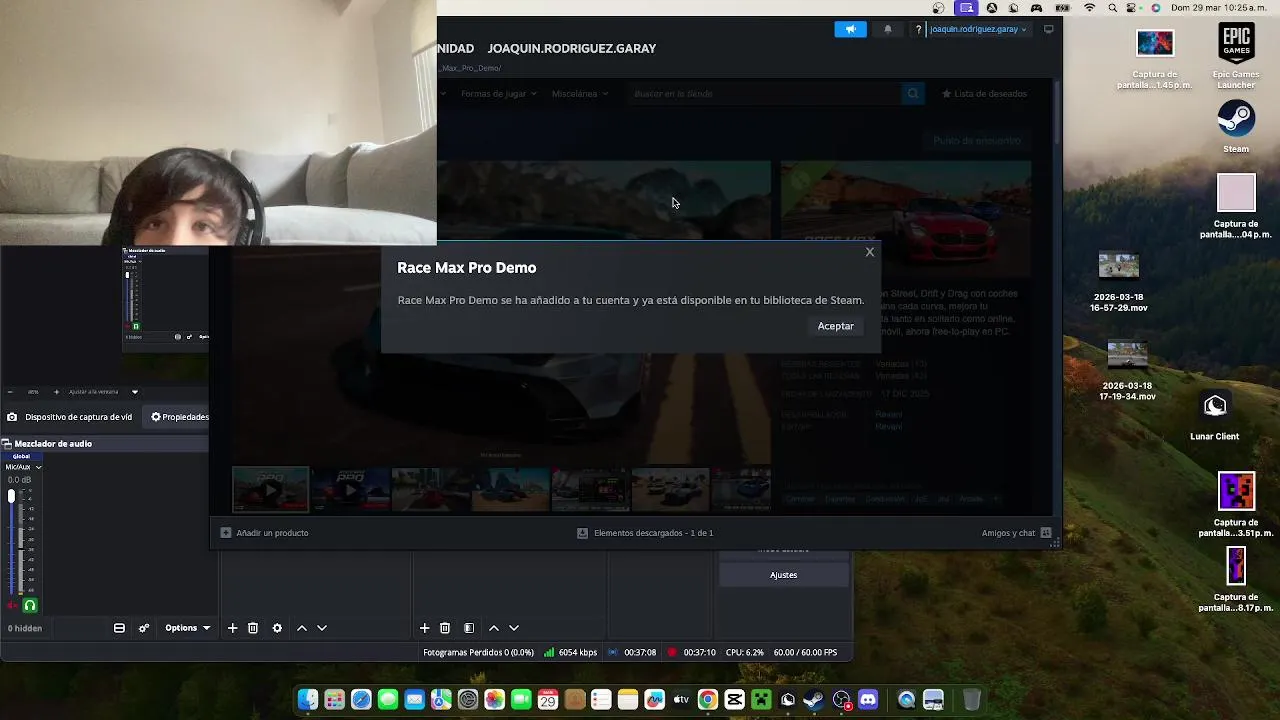
Task: Open Google Chrome in the Dock
Action: 708,700
